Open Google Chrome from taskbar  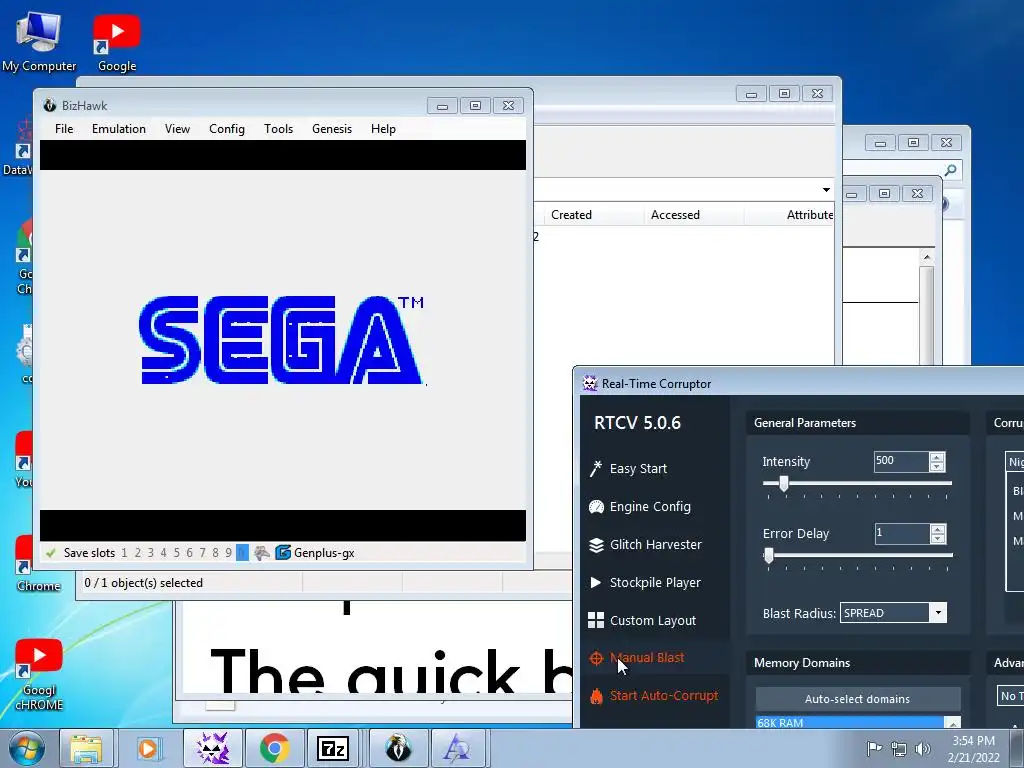point(274,748)
